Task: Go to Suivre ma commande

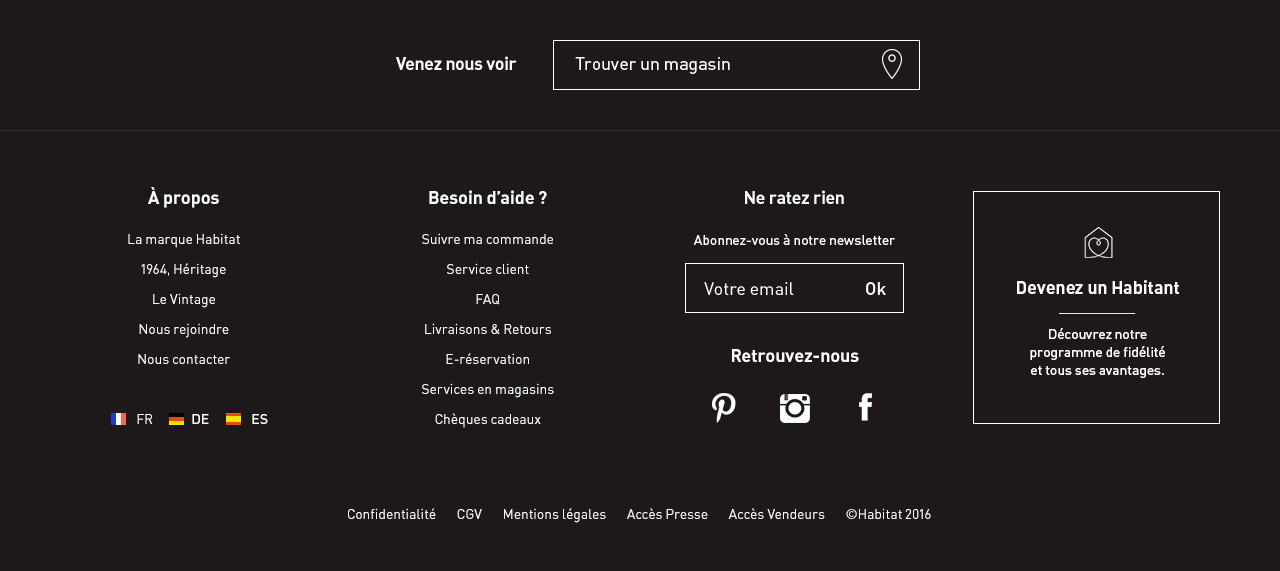Action: coord(488,240)
